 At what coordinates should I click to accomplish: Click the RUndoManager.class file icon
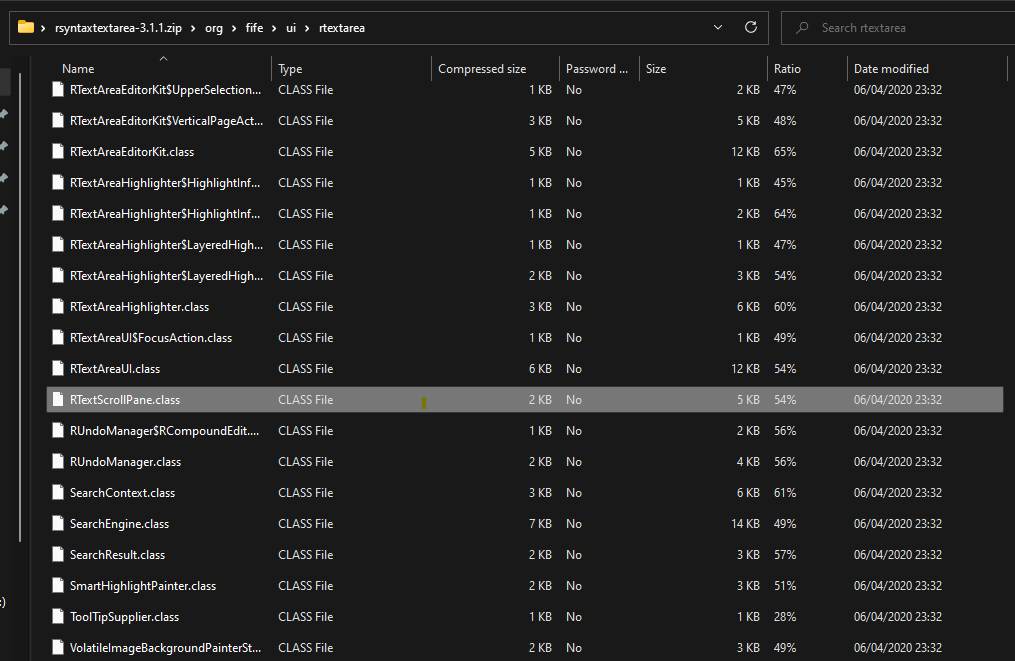tap(57, 461)
